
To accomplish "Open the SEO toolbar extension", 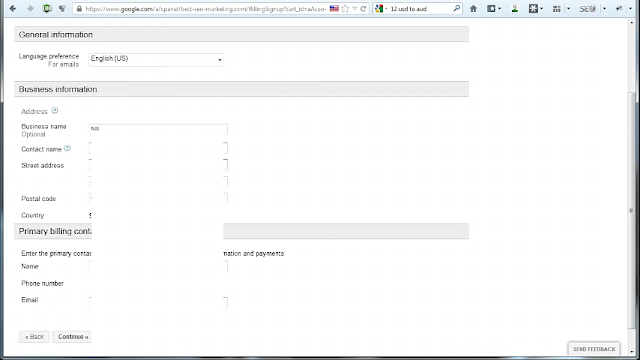I will click(x=587, y=9).
